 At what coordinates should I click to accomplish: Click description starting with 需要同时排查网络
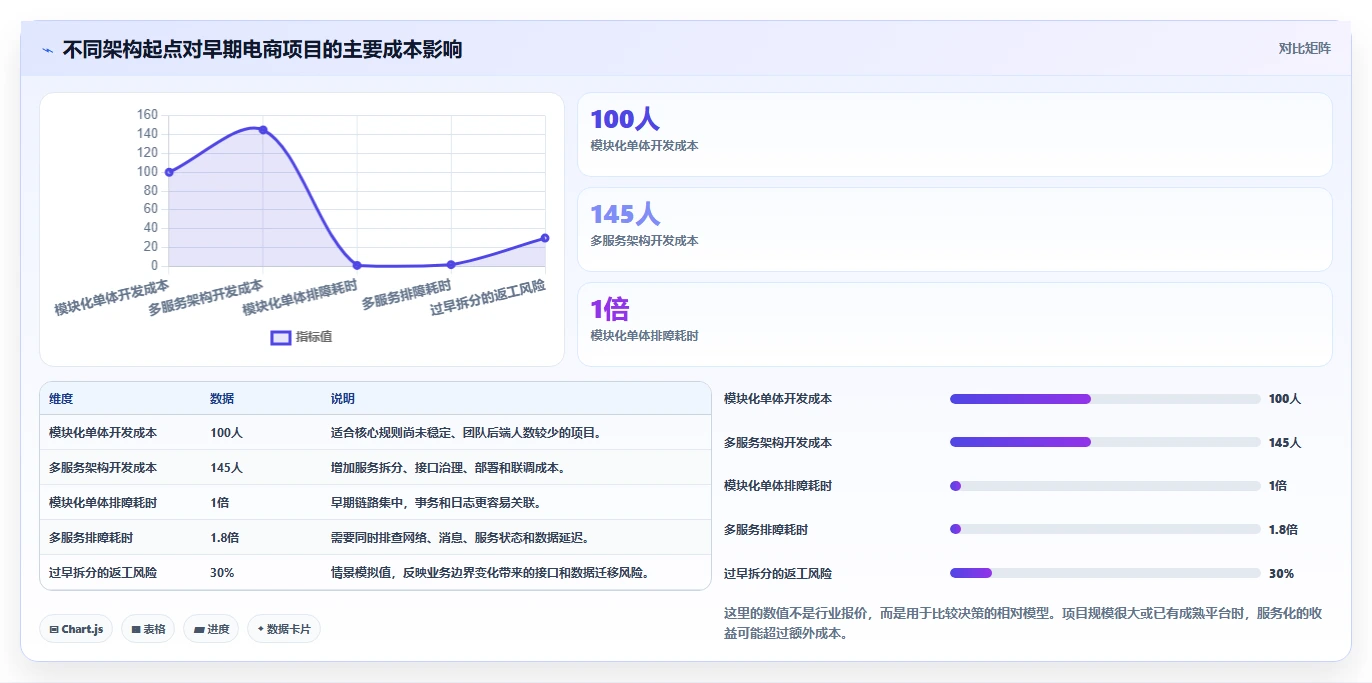pos(460,538)
